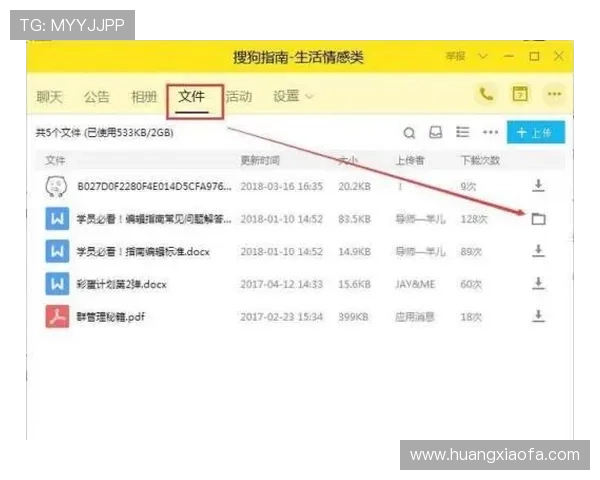The height and width of the screenshot is (480, 600).
Task: Select file 群管理秘籍.pdf
Action: 111,317
